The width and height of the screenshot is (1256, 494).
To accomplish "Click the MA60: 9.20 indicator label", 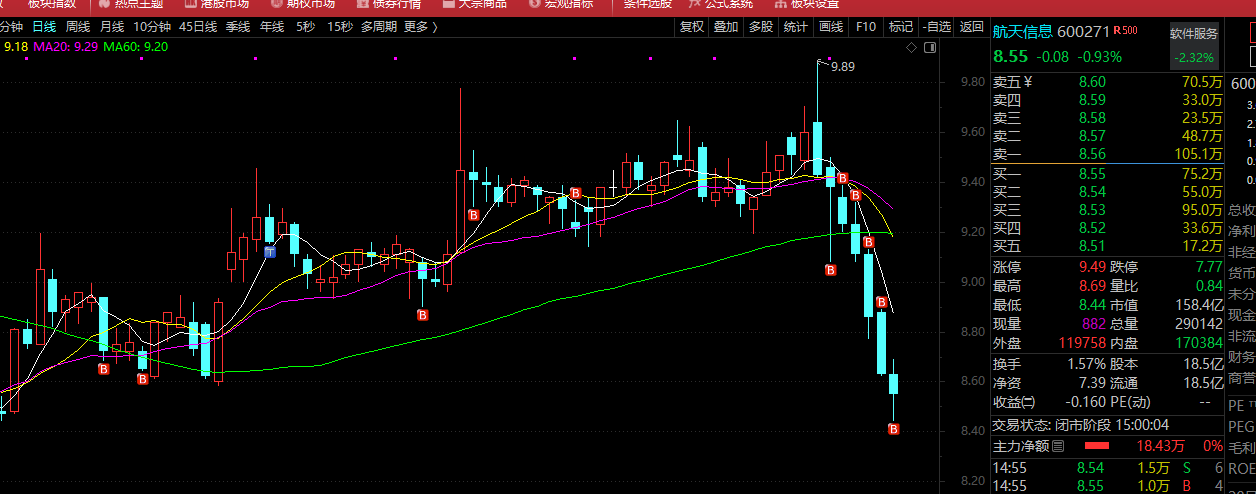I will click(x=135, y=46).
